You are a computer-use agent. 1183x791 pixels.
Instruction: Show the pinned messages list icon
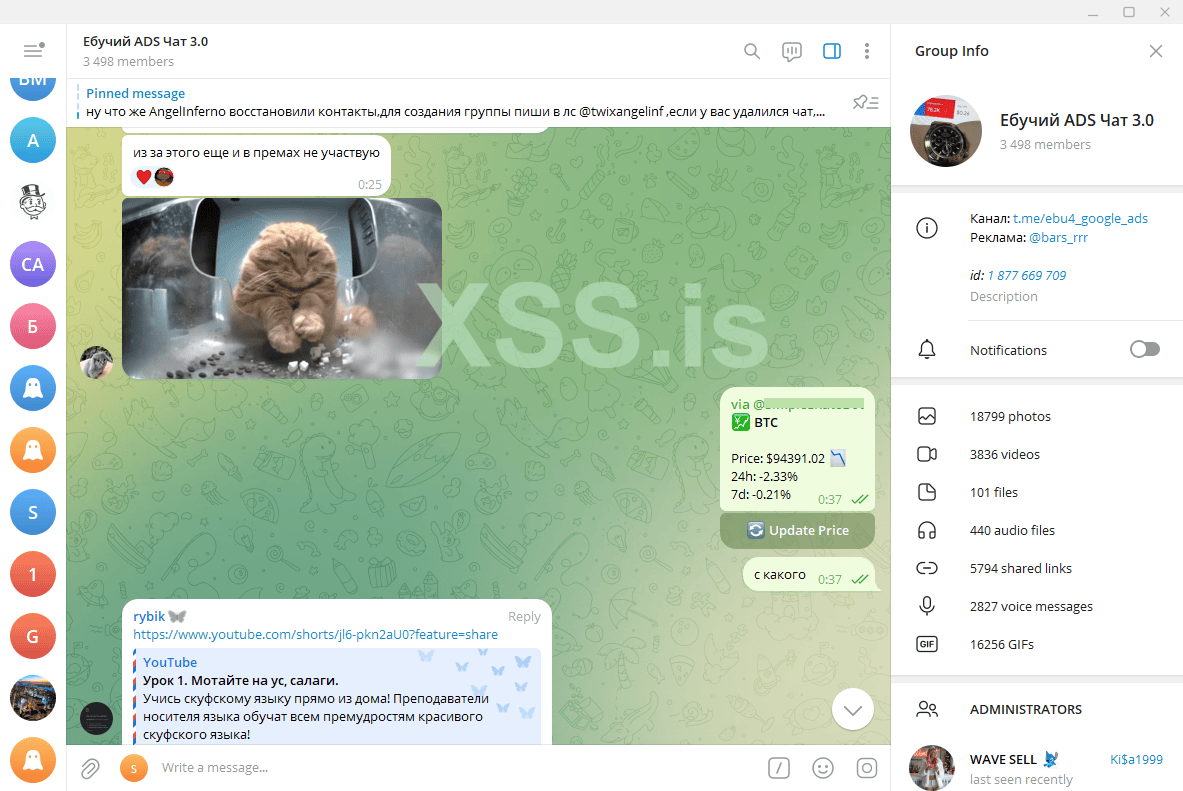click(x=865, y=102)
